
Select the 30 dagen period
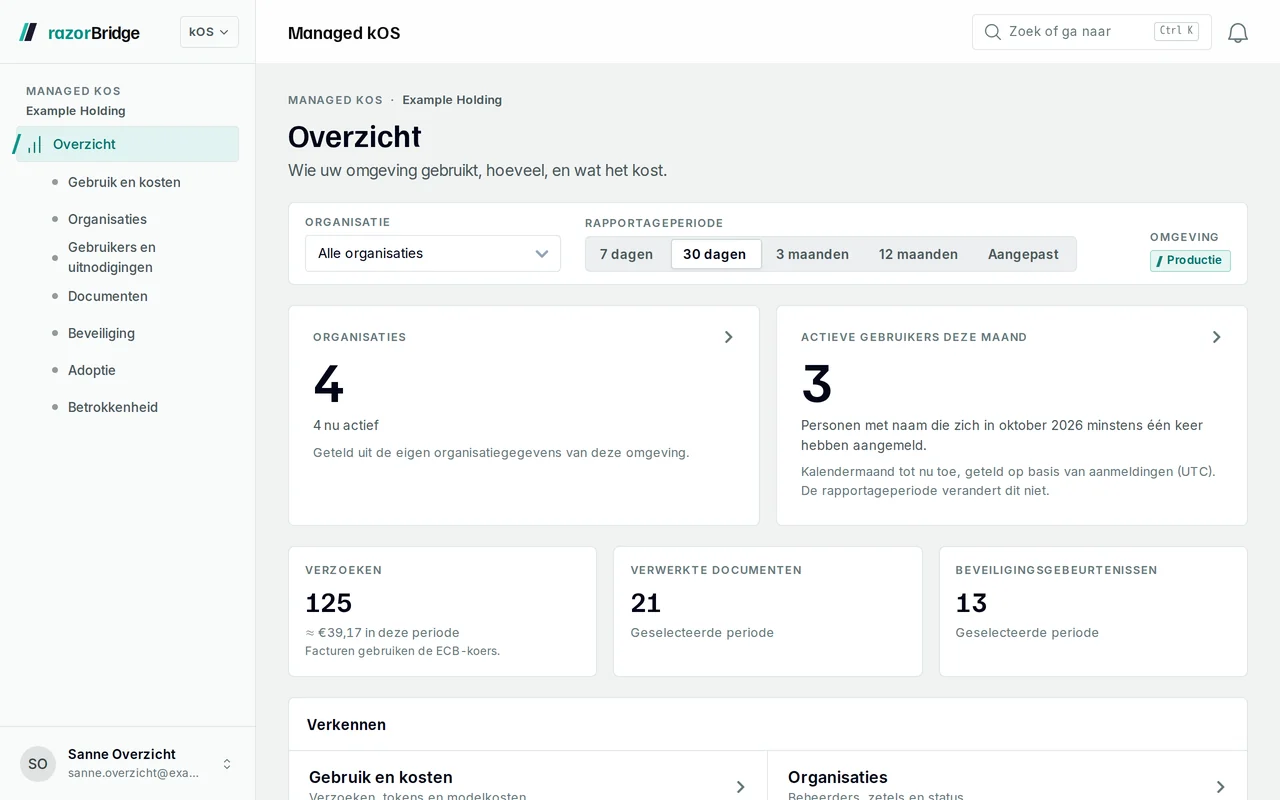click(715, 254)
